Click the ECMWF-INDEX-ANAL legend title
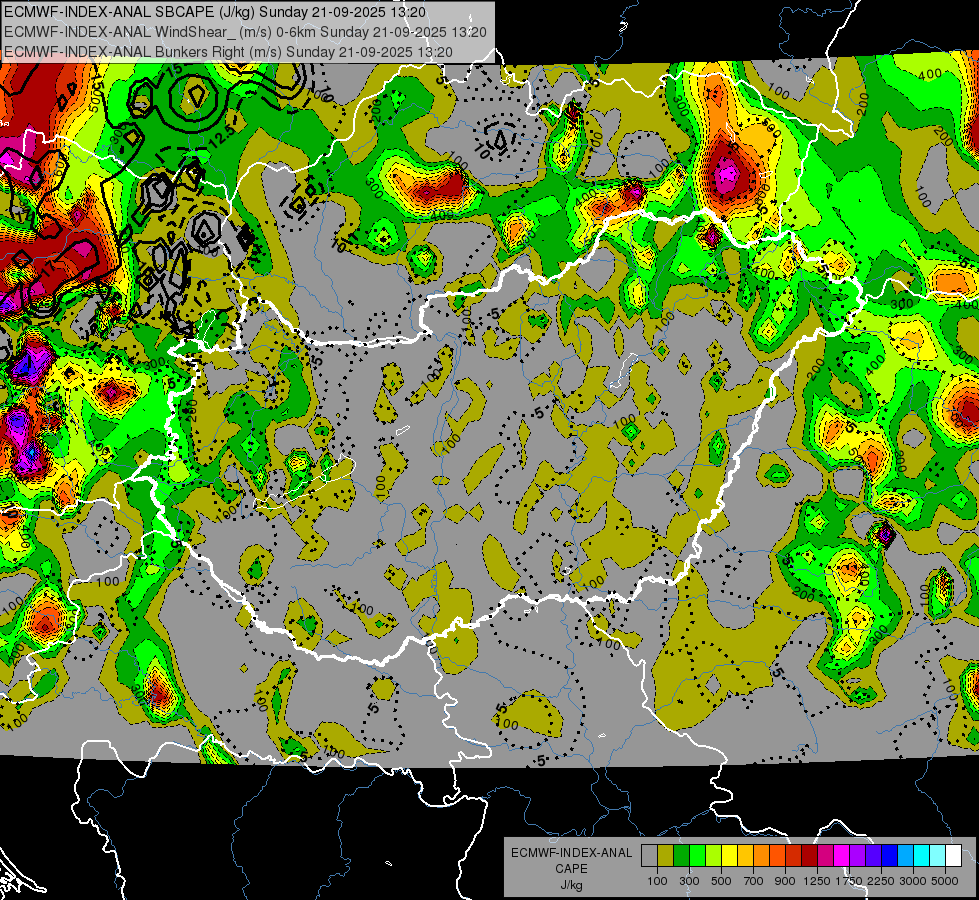 (x=571, y=853)
